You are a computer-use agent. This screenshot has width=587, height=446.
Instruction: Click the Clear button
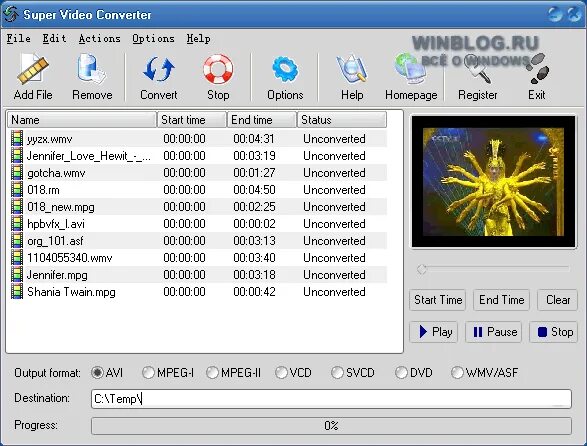(558, 300)
